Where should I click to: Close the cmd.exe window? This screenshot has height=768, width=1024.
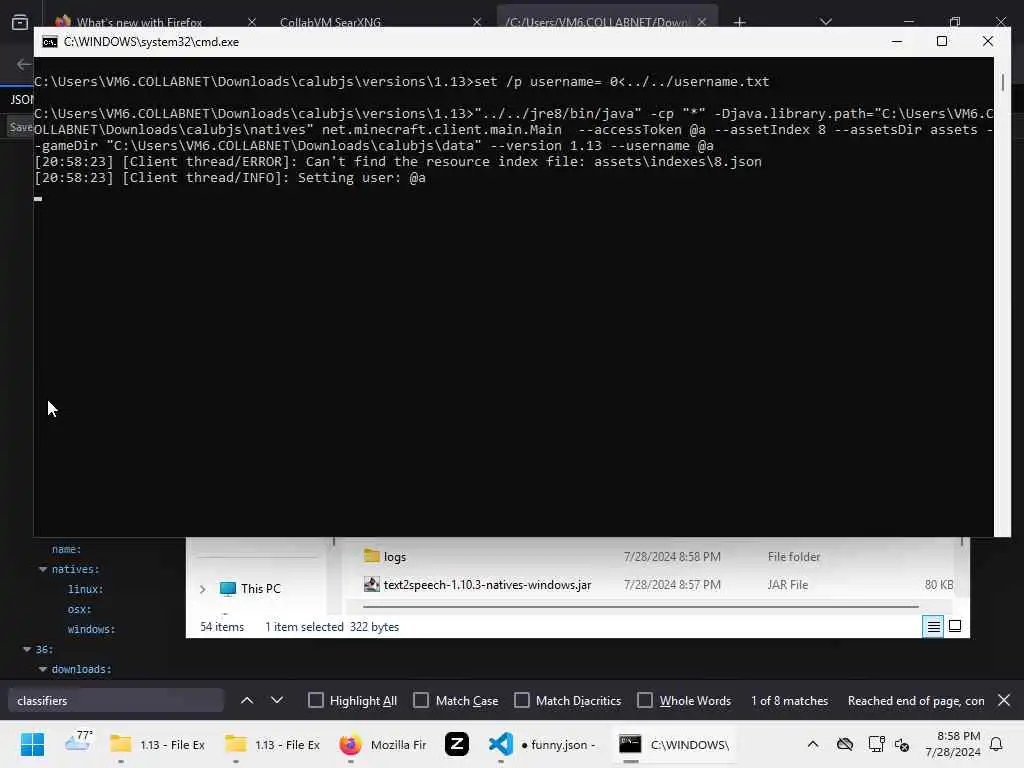coord(987,41)
